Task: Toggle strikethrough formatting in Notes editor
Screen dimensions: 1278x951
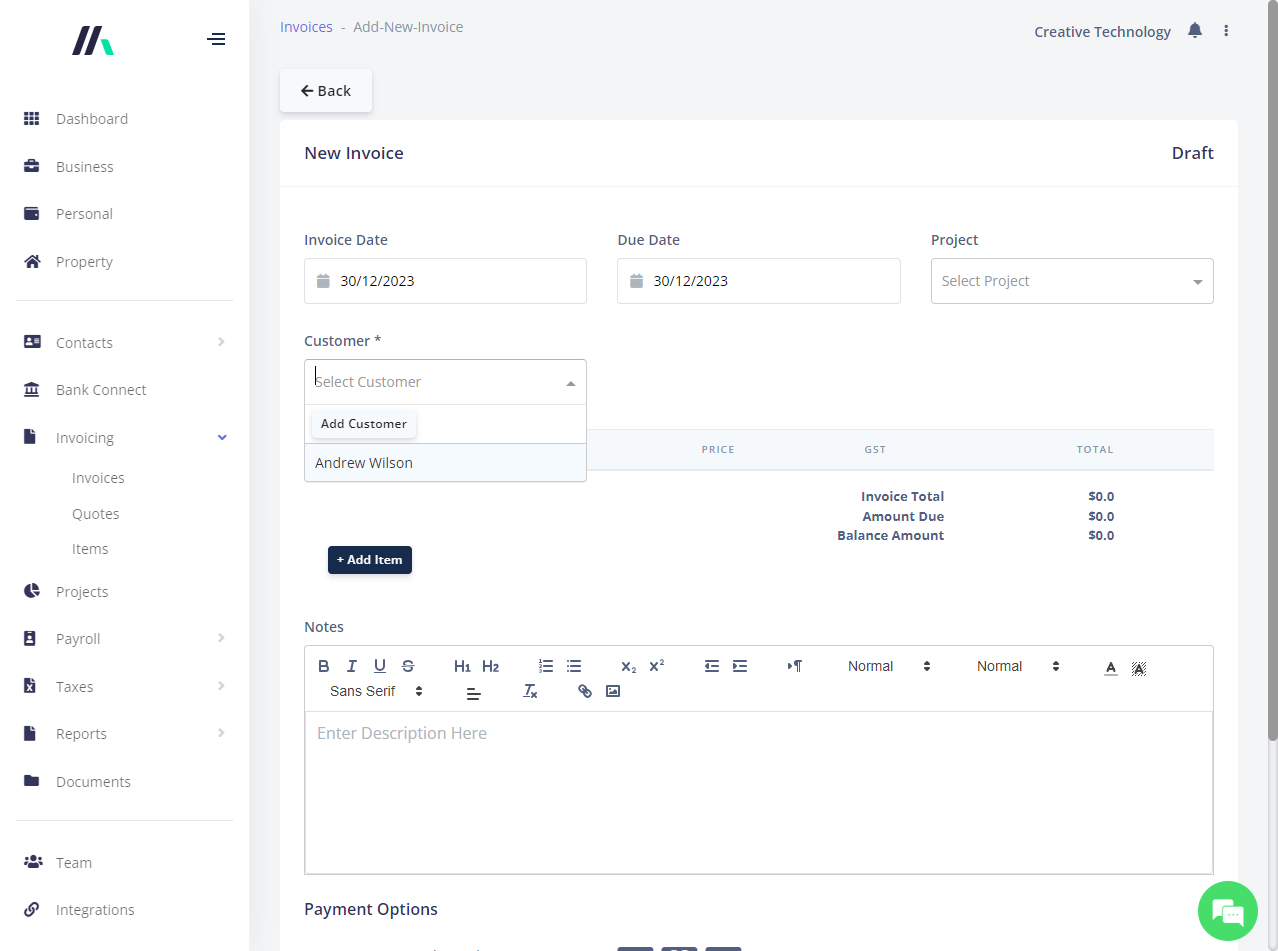Action: pos(408,666)
